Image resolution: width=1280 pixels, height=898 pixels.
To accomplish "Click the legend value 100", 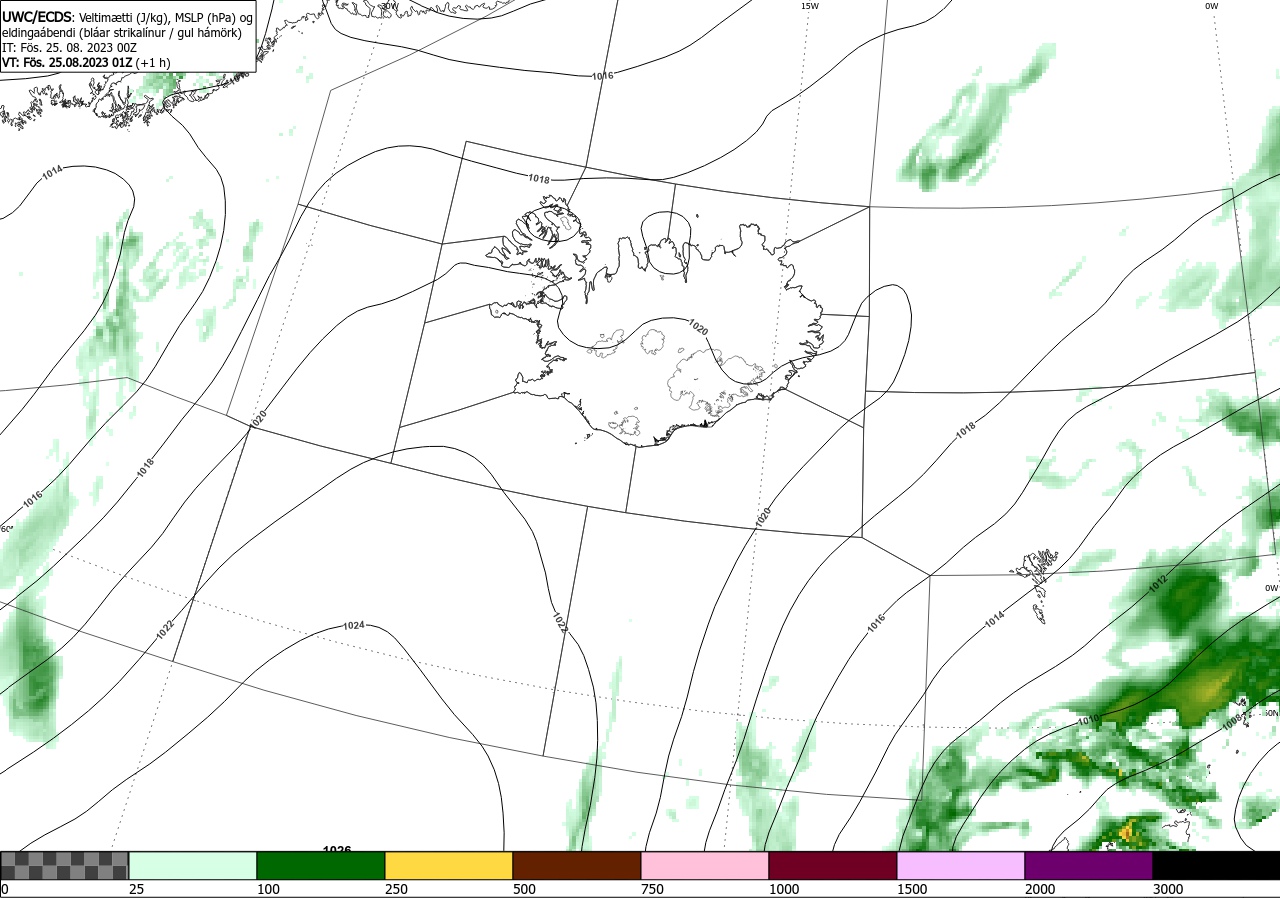I will 269,889.
